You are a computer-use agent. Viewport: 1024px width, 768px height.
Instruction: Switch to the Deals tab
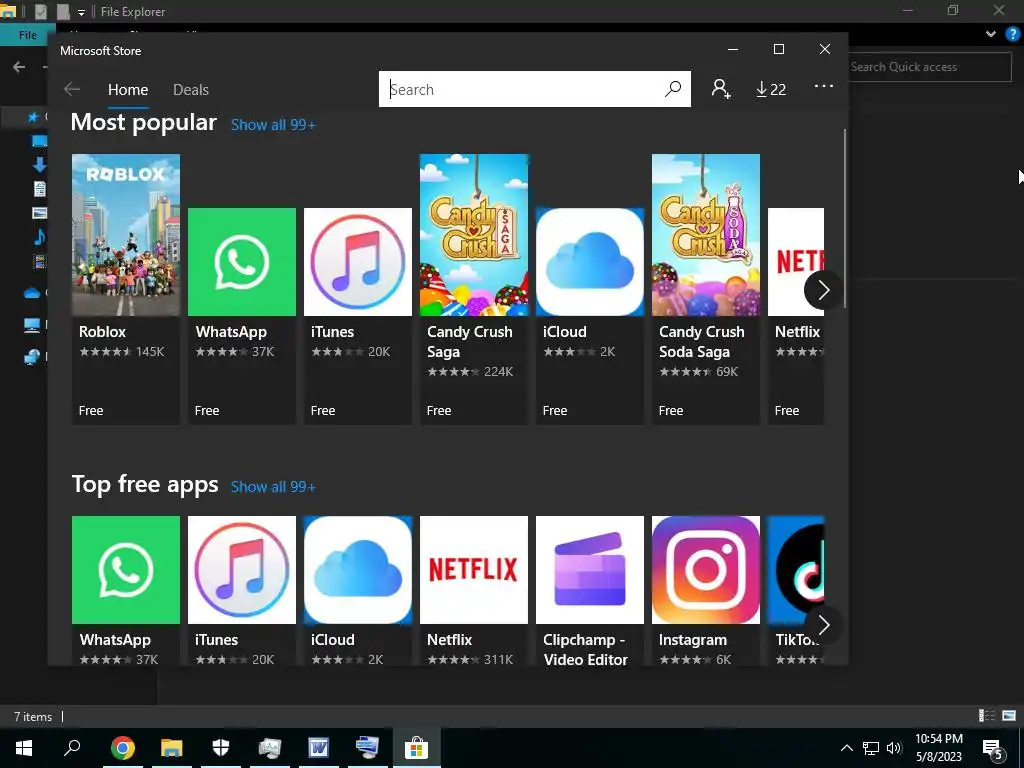click(x=191, y=89)
